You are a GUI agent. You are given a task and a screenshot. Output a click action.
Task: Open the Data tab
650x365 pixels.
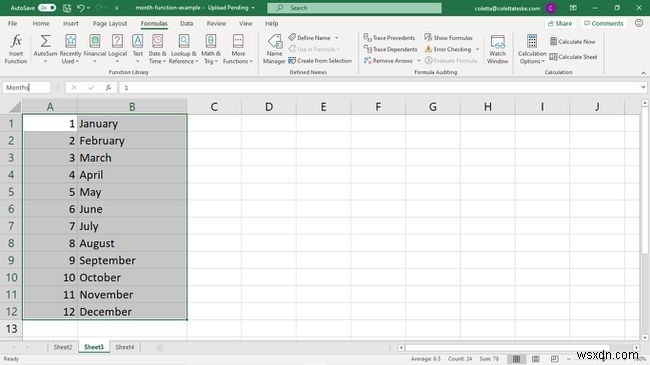(187, 24)
